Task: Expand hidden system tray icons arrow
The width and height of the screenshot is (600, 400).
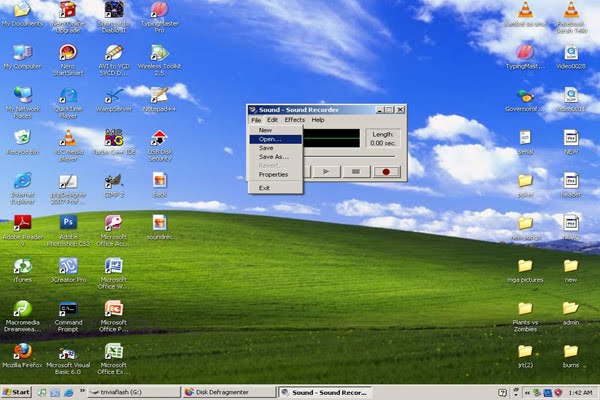Action: coord(527,393)
